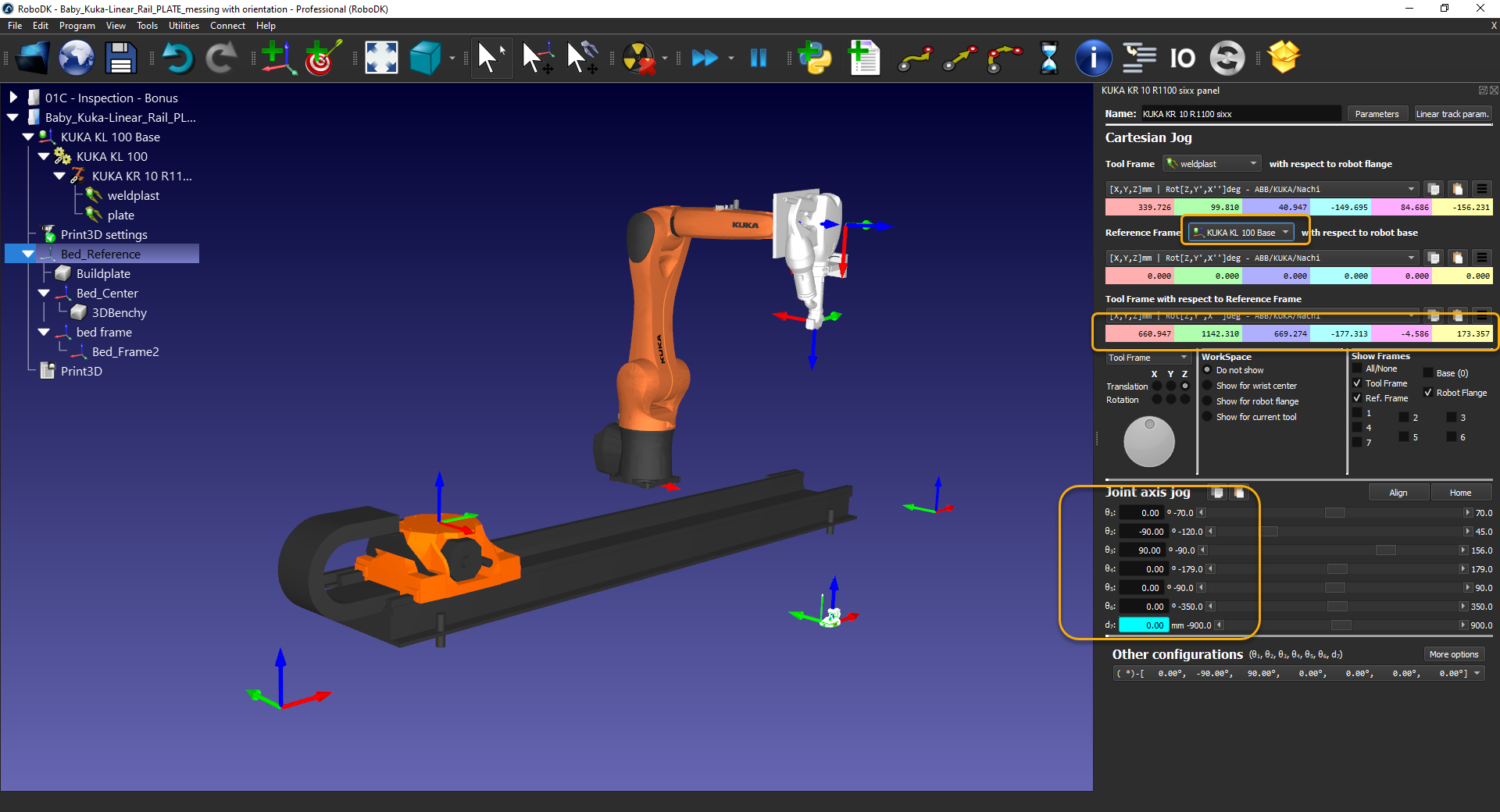This screenshot has width=1500, height=812.
Task: Select 'Show for wrist center' workspace option
Action: tap(1207, 386)
